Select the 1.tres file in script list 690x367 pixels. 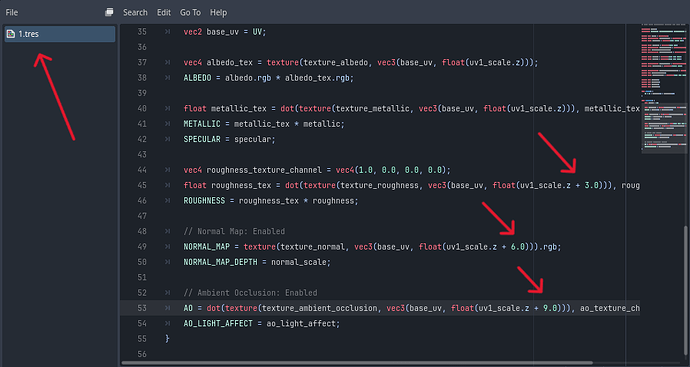pos(60,34)
